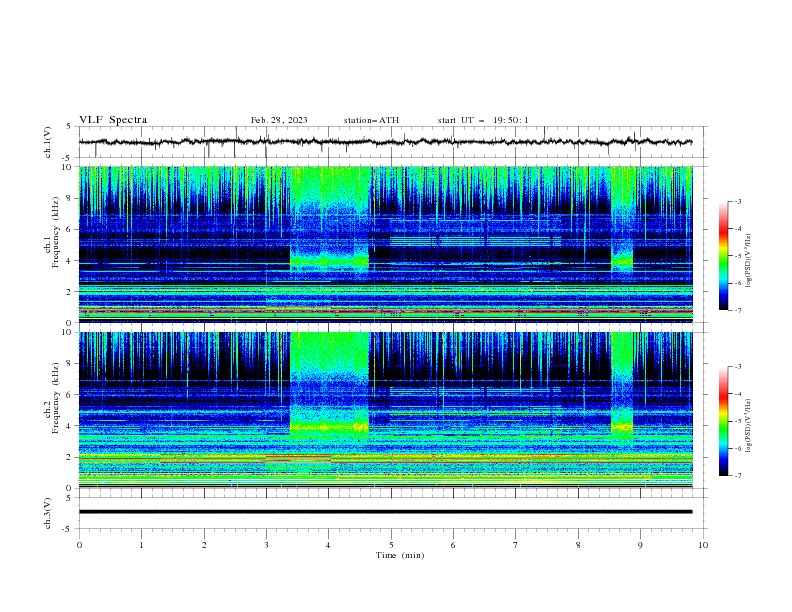
Task: Click the "VLF Spectra" title text
Action: (x=113, y=120)
